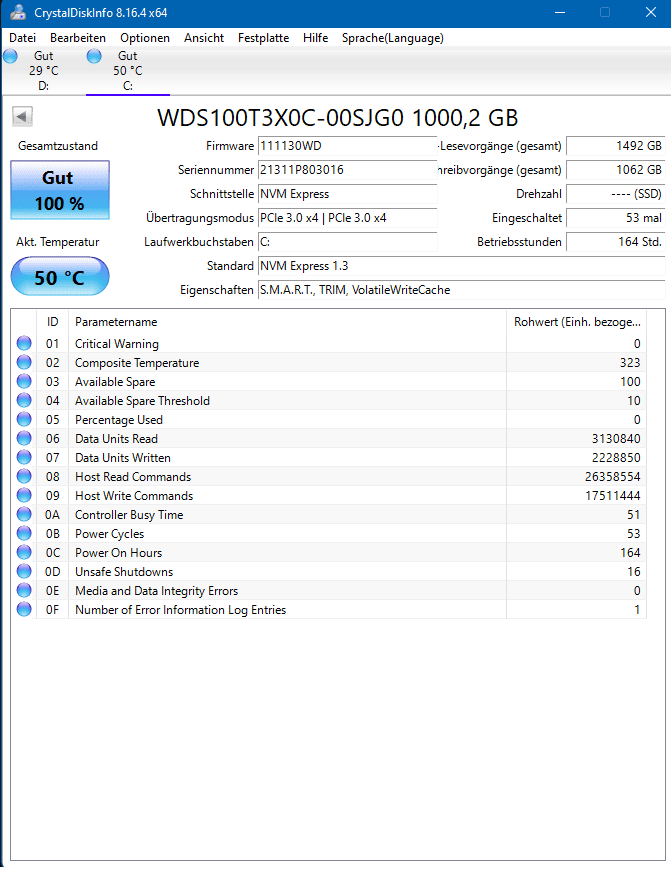The image size is (671, 870).
Task: Click the Eigenschaften field with S.M.A.R.T., TRIM
Action: (x=462, y=290)
